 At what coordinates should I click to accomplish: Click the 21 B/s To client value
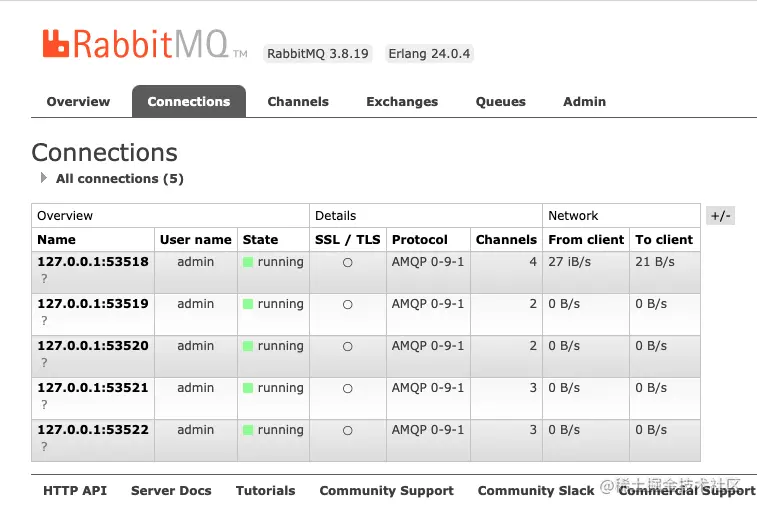coord(655,262)
